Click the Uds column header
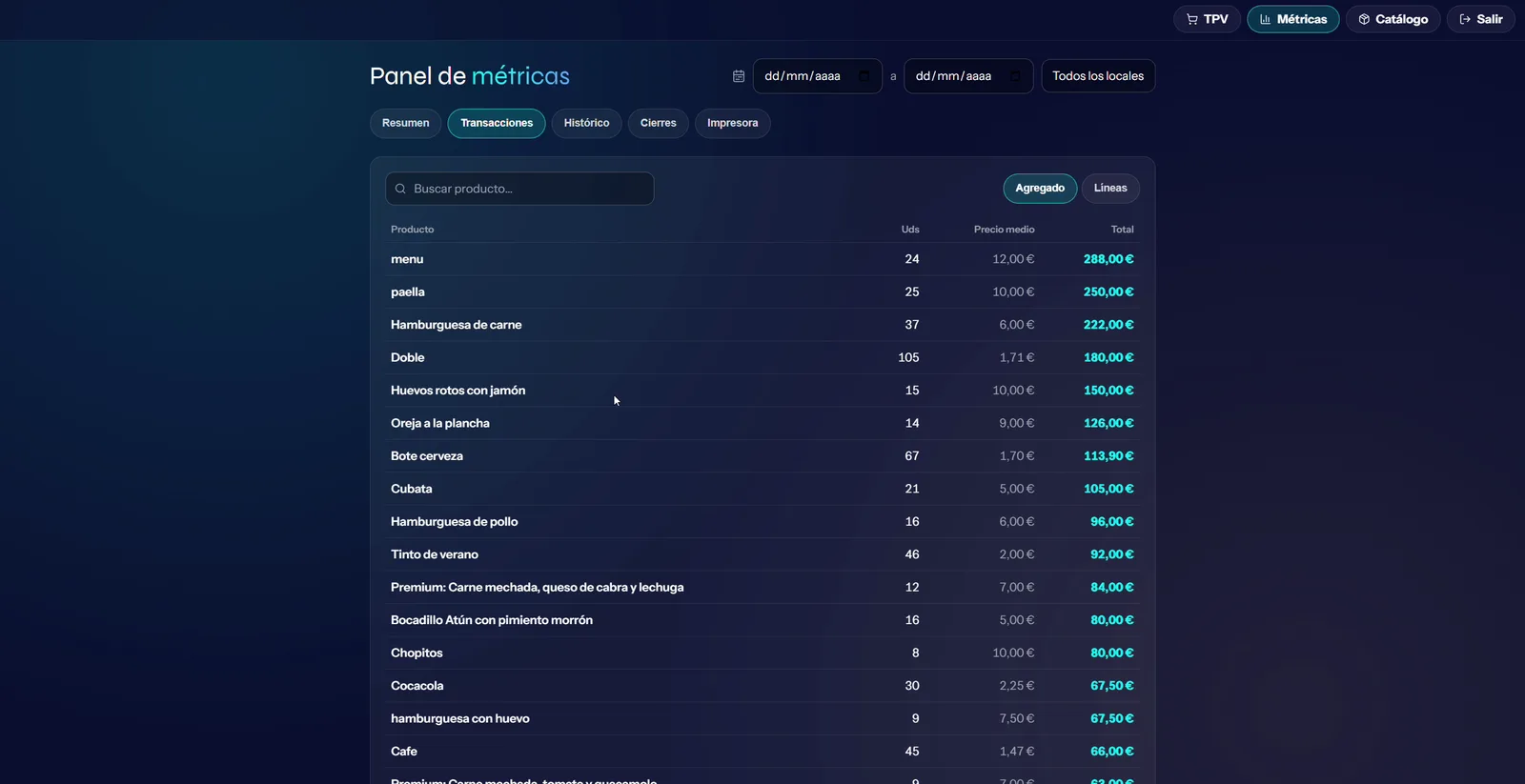Image resolution: width=1525 pixels, height=784 pixels. [x=910, y=230]
